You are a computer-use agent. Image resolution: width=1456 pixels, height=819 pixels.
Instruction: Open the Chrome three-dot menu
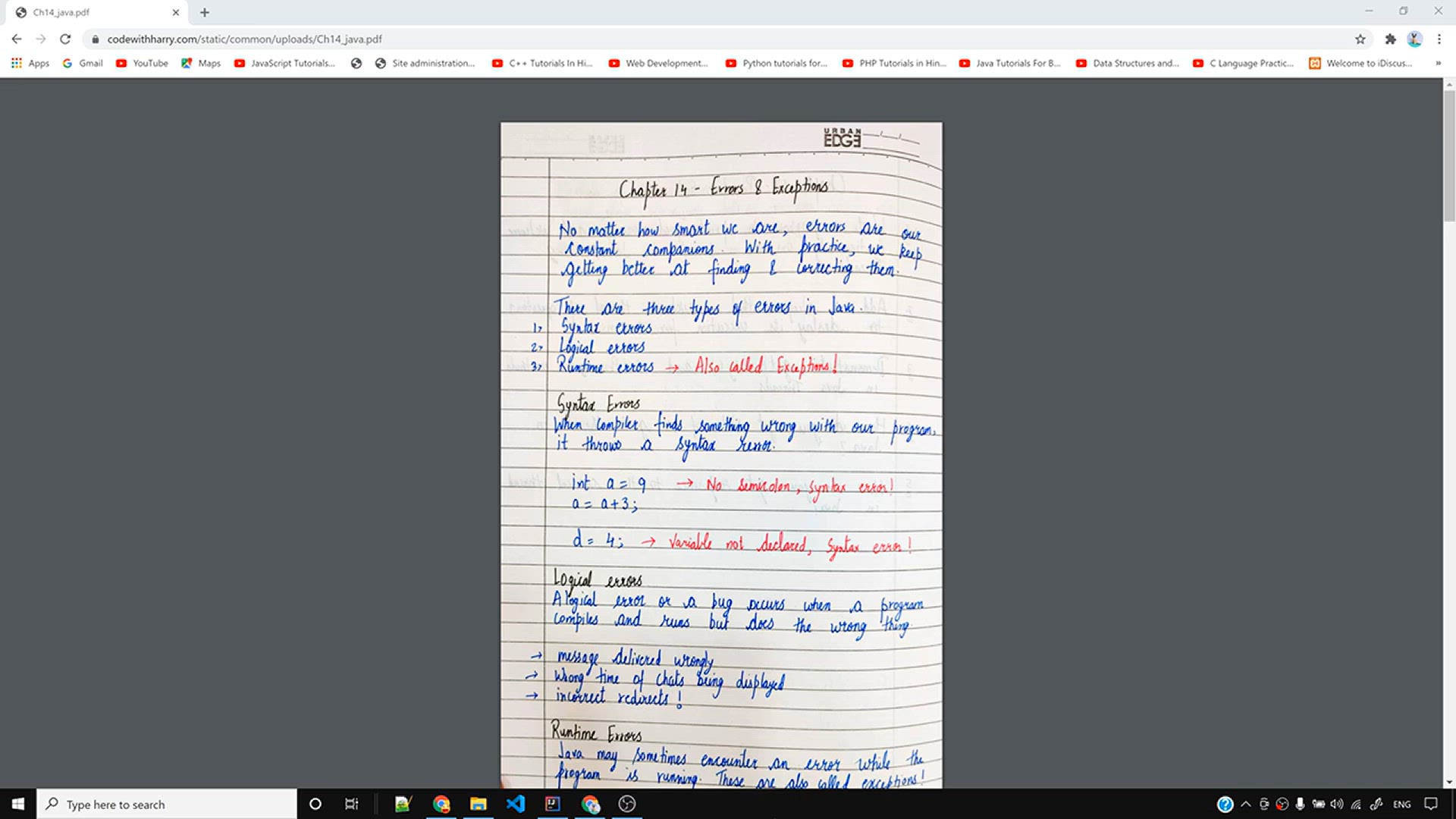1439,39
